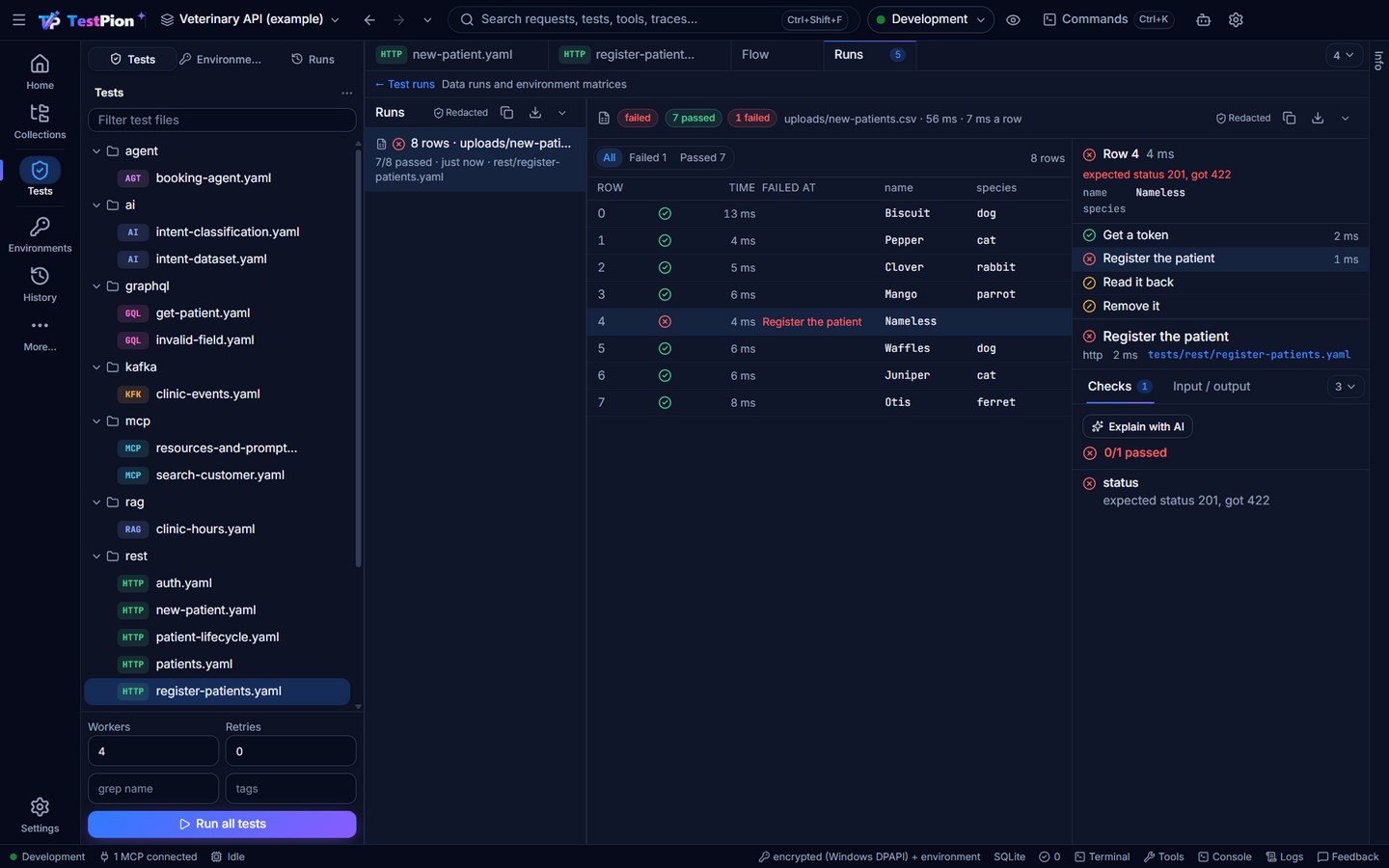
Task: Click the Filter test files field
Action: pyautogui.click(x=222, y=121)
